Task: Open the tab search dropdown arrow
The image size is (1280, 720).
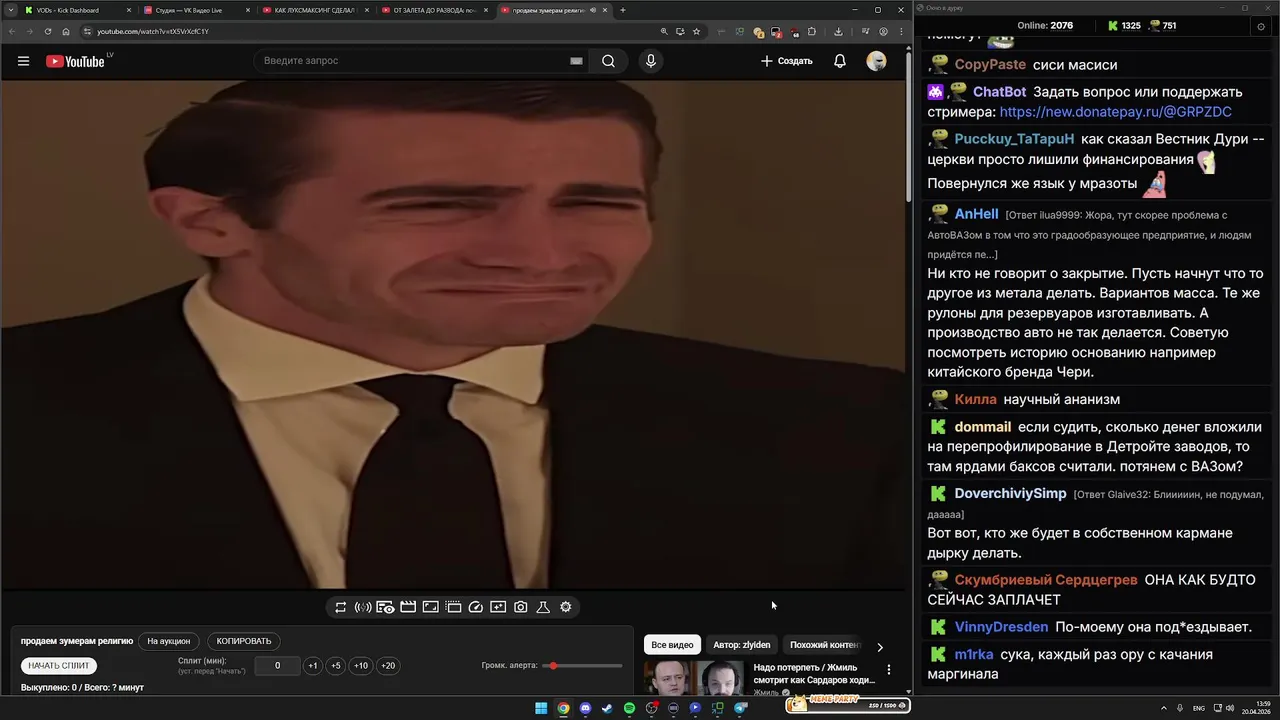Action: point(9,10)
